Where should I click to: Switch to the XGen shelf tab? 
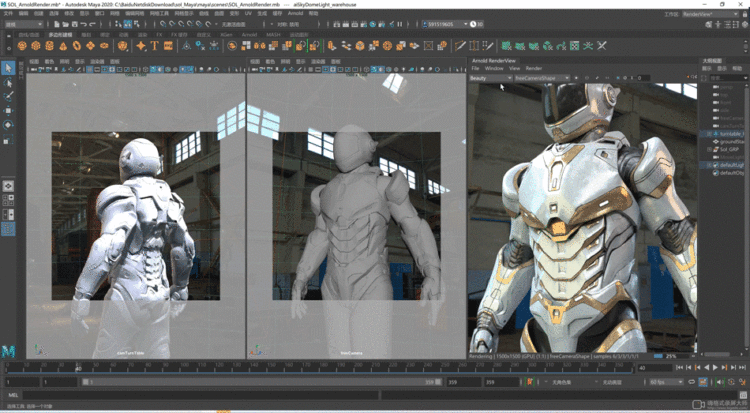[226, 34]
